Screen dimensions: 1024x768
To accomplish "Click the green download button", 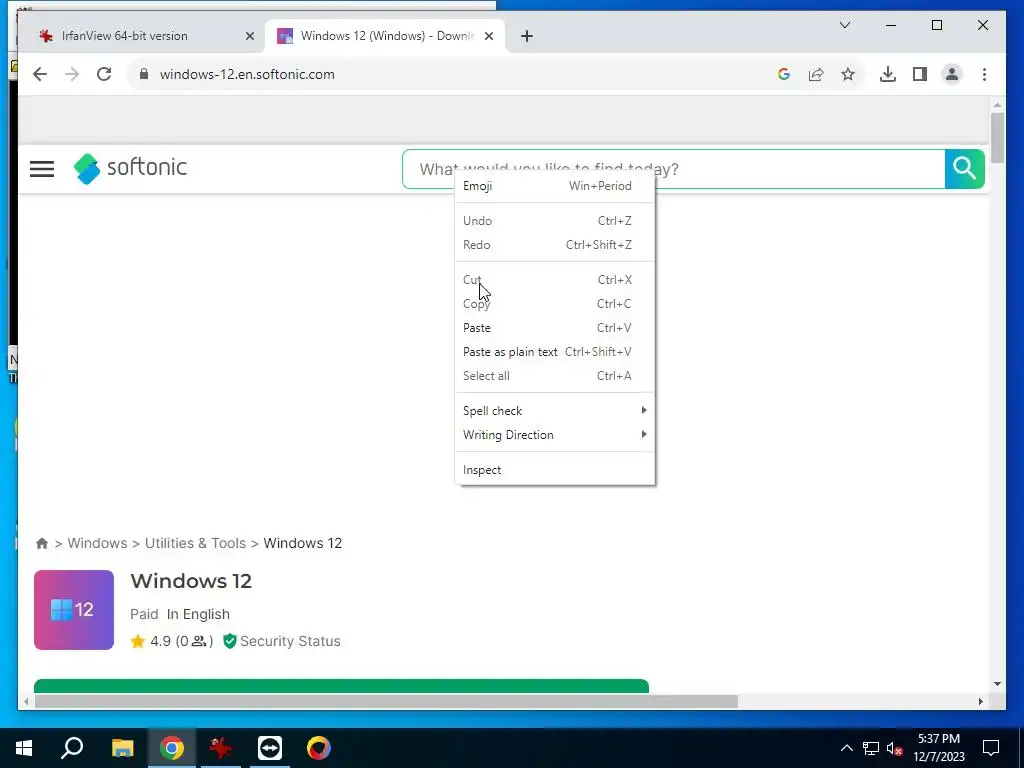I will pos(341,686).
